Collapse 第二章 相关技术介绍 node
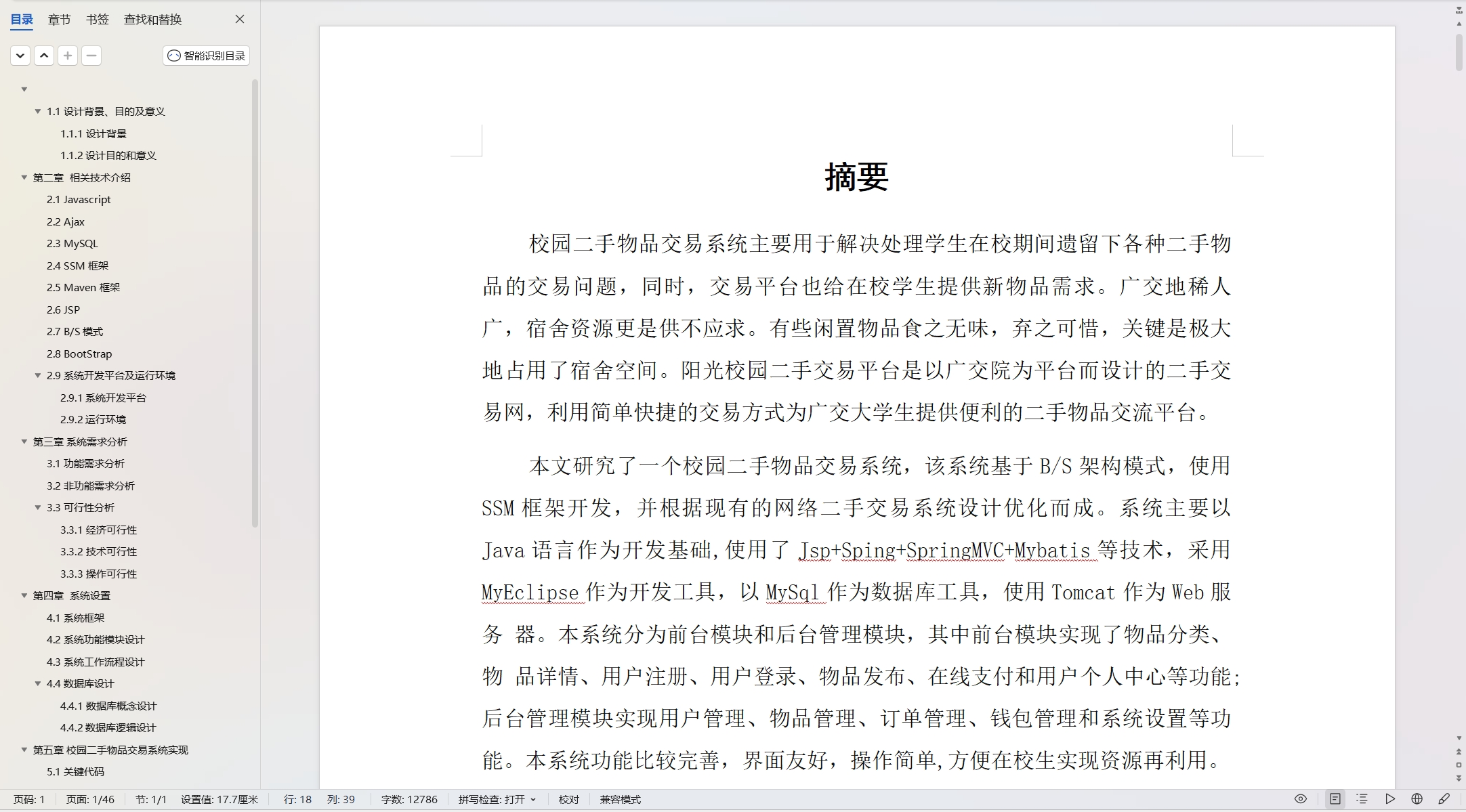The width and height of the screenshot is (1466, 812). [x=24, y=177]
